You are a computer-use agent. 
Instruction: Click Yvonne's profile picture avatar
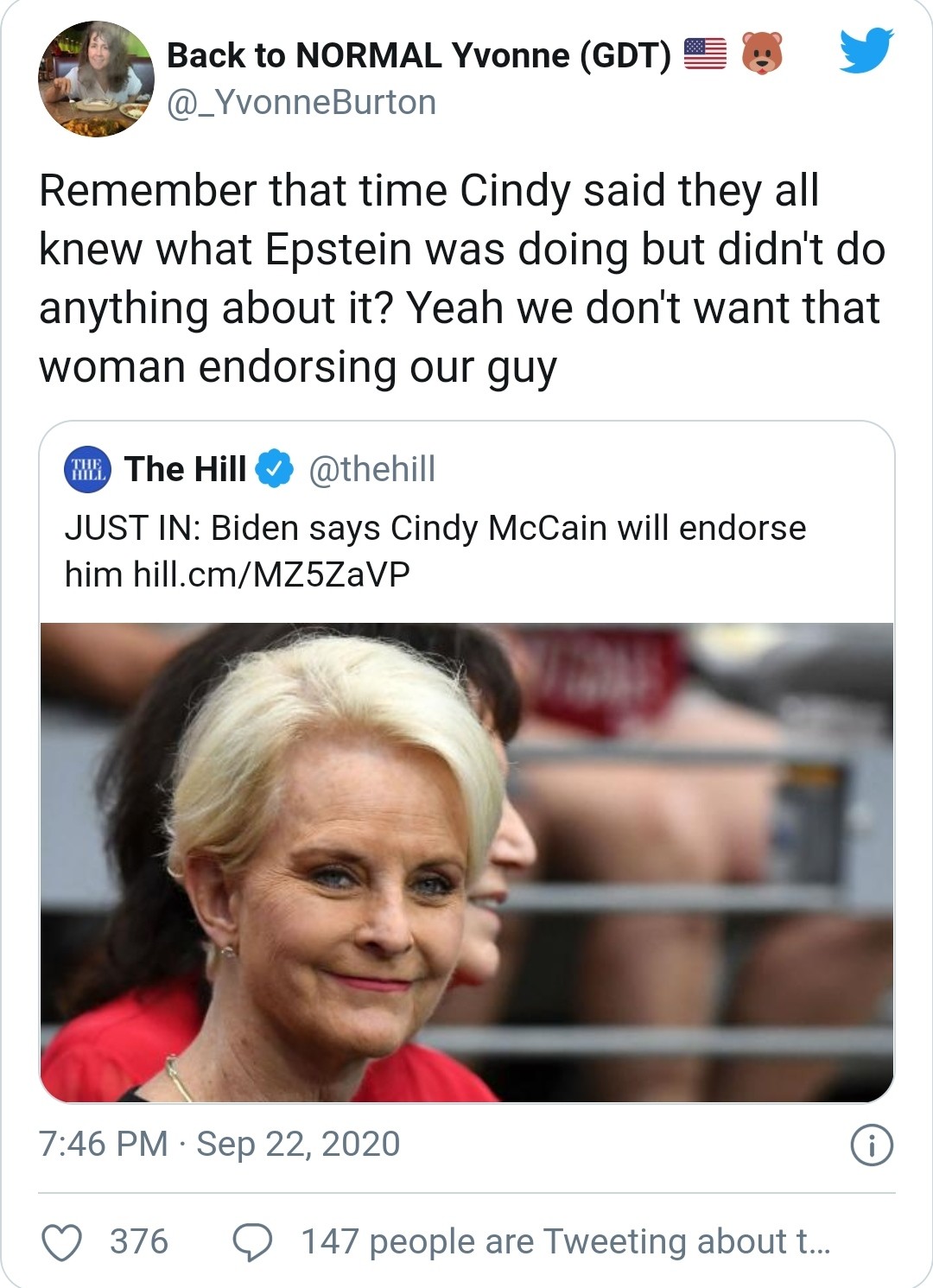[x=96, y=79]
